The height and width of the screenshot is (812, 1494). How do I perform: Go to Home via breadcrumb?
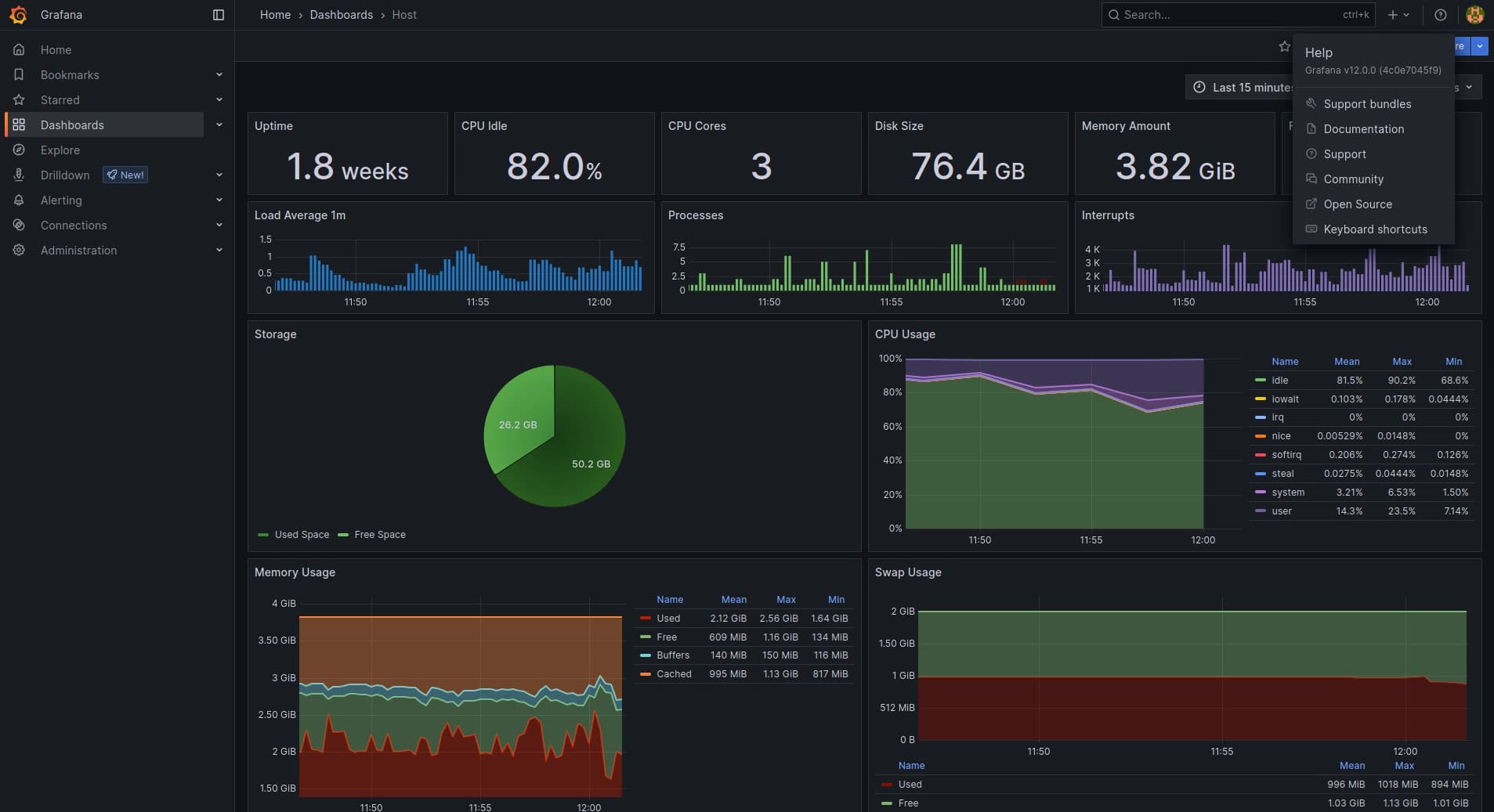274,14
